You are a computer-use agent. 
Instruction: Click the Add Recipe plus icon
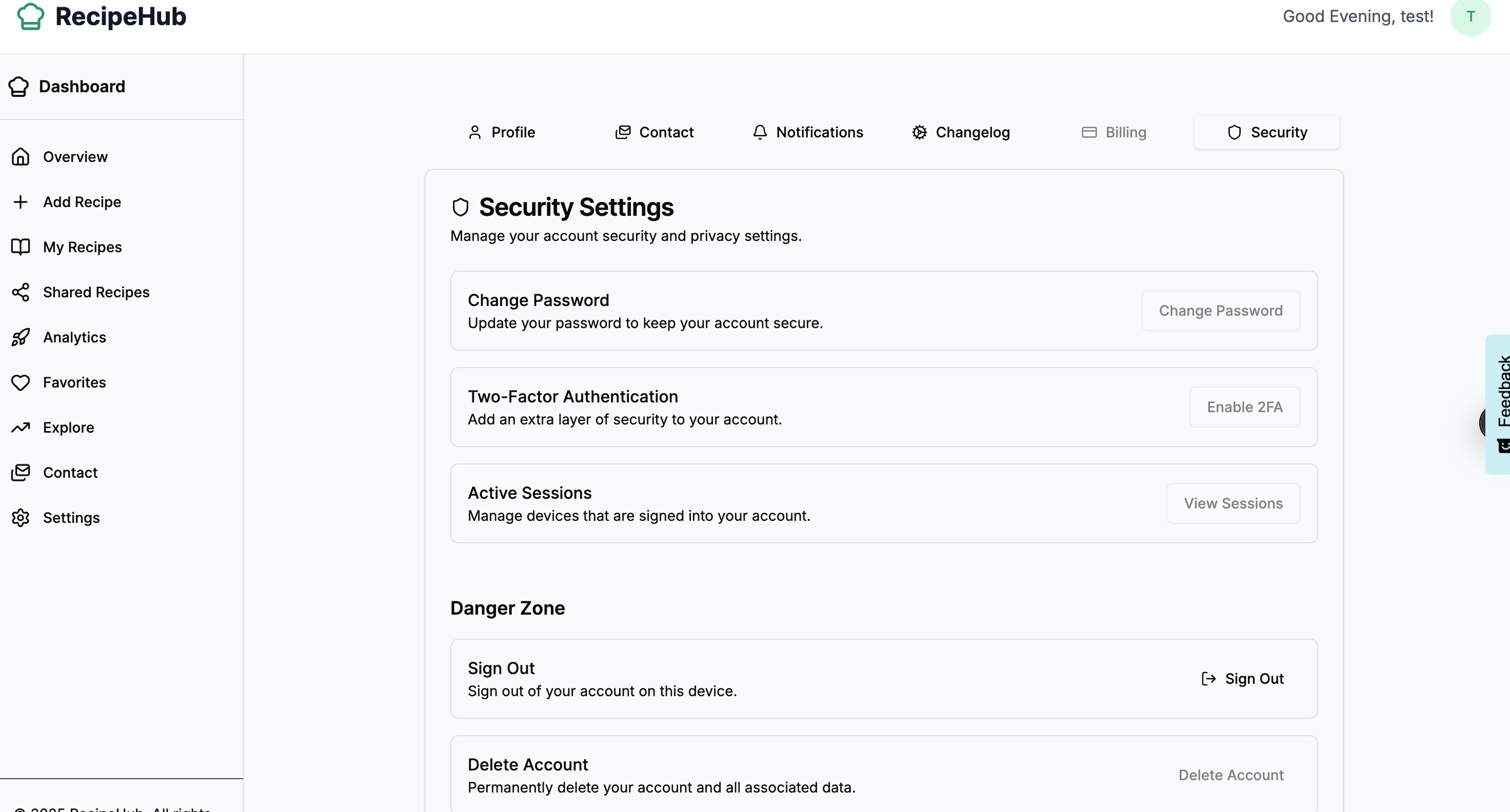coord(21,202)
